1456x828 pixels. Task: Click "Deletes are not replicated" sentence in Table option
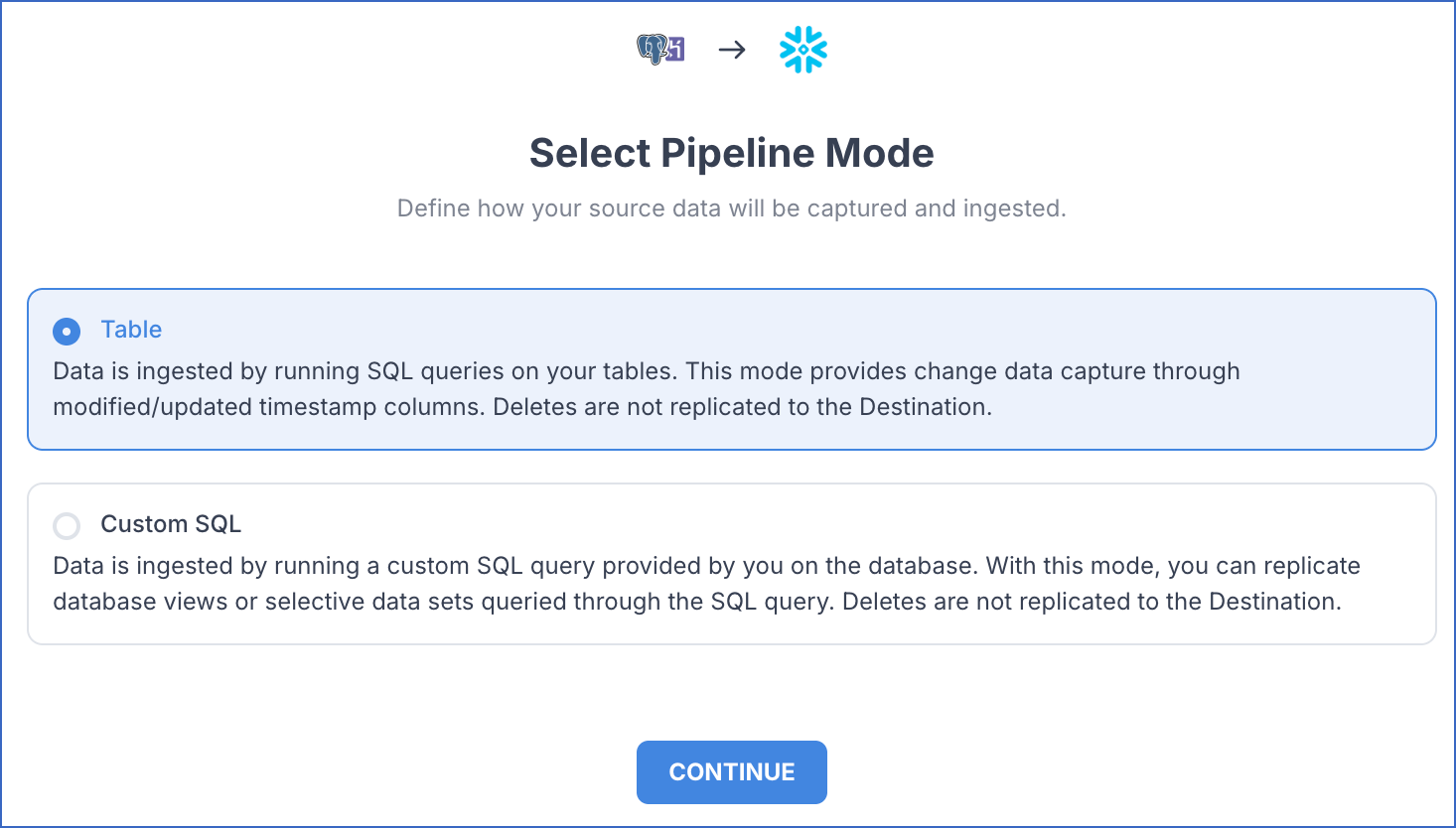point(742,407)
